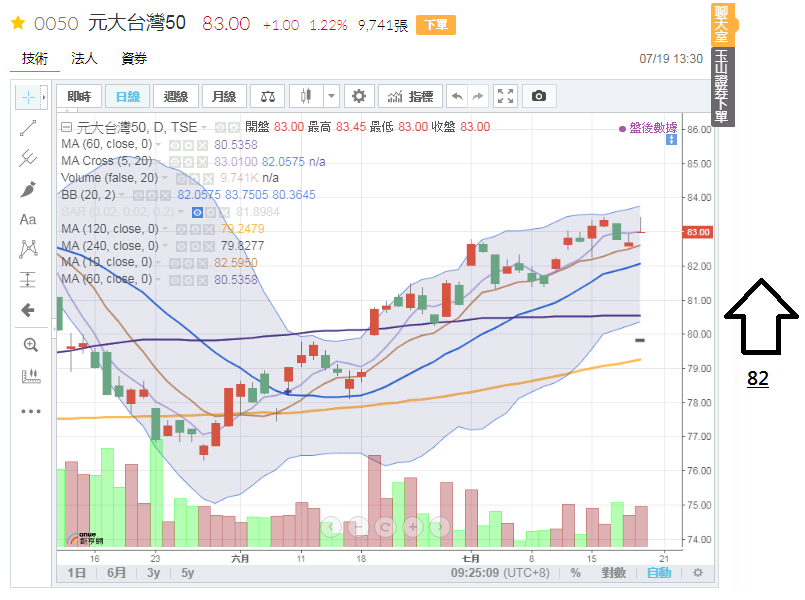The image size is (805, 600).
Task: Select the position measurement tool below the pattern tool
Action: point(28,280)
